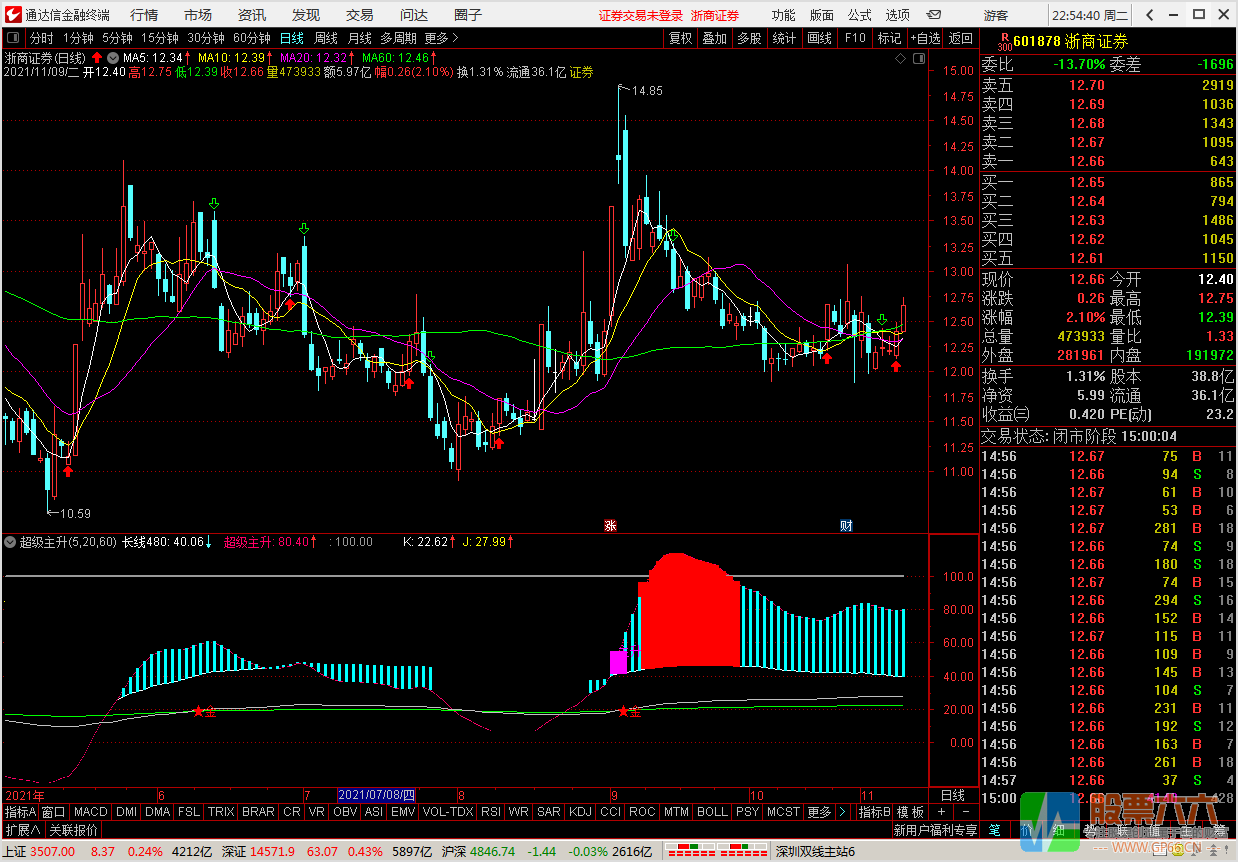Open the 多周期 multi-period view

coord(399,38)
